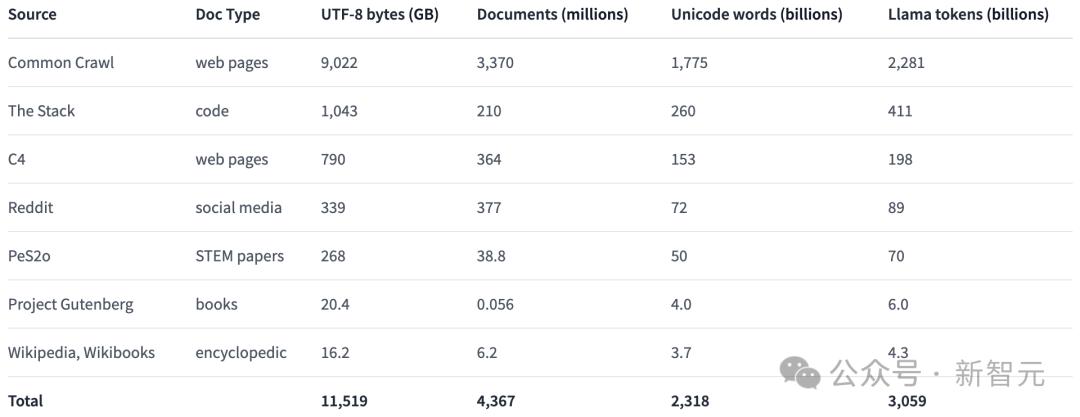Screen dimensions: 1080x417
Task: Select the Documents (millions) column header
Action: [552, 15]
